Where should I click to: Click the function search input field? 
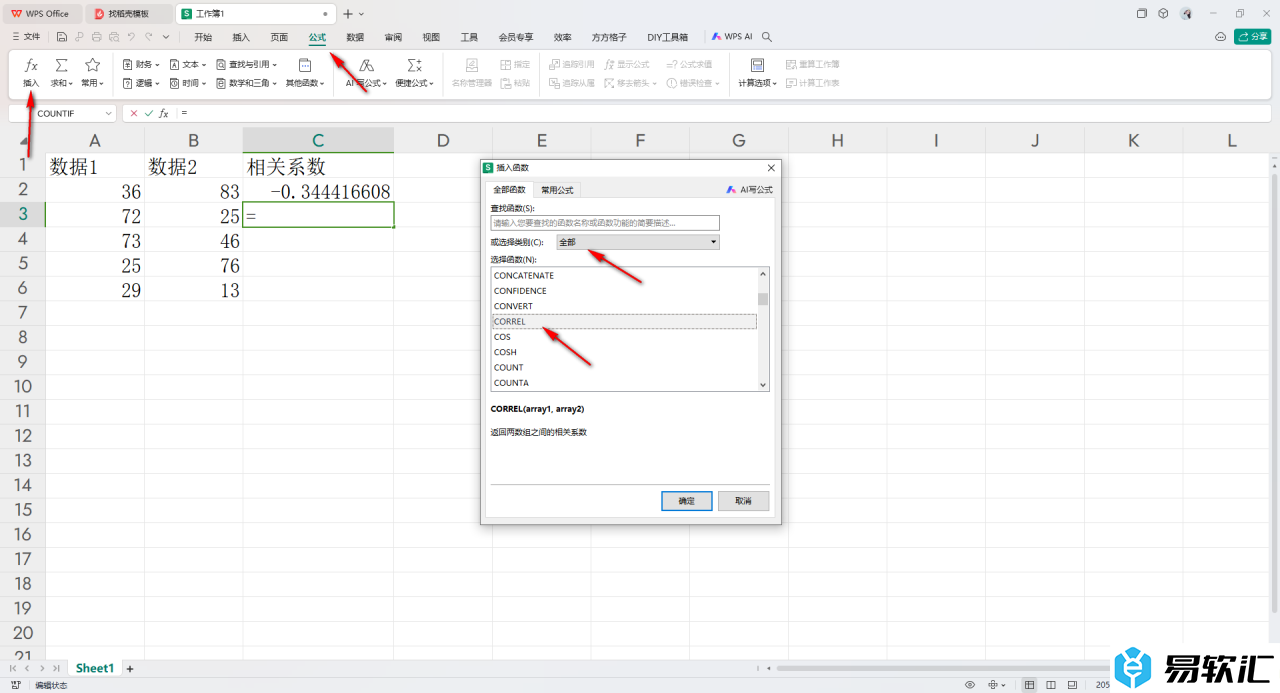coord(604,223)
